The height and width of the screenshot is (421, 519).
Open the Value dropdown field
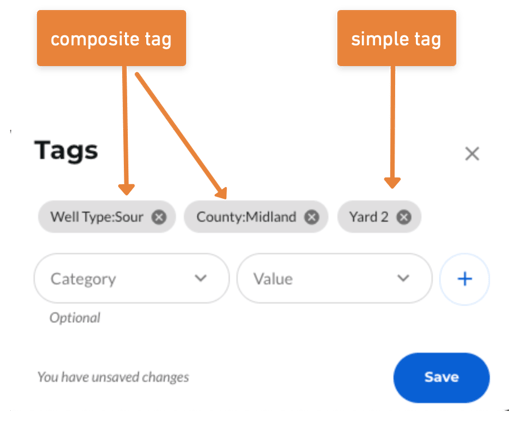[334, 278]
